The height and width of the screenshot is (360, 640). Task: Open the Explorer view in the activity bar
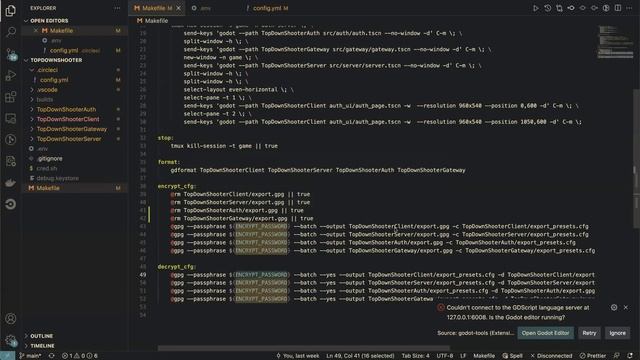point(11,11)
